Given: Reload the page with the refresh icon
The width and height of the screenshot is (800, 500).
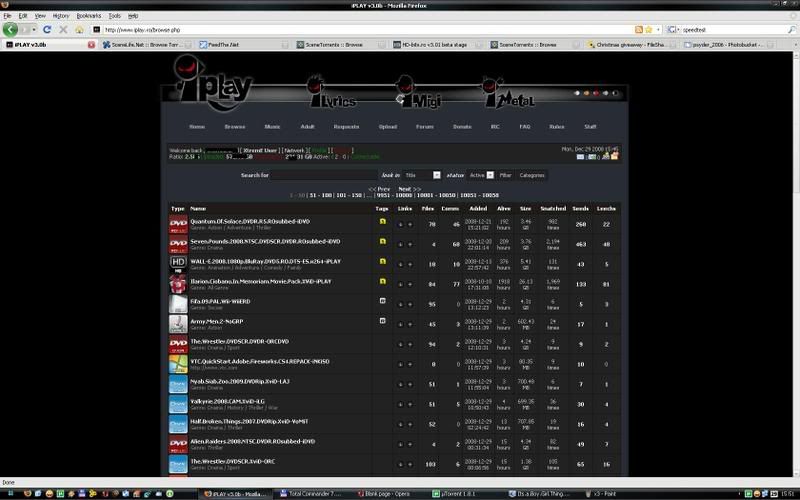Looking at the screenshot, I should point(47,30).
